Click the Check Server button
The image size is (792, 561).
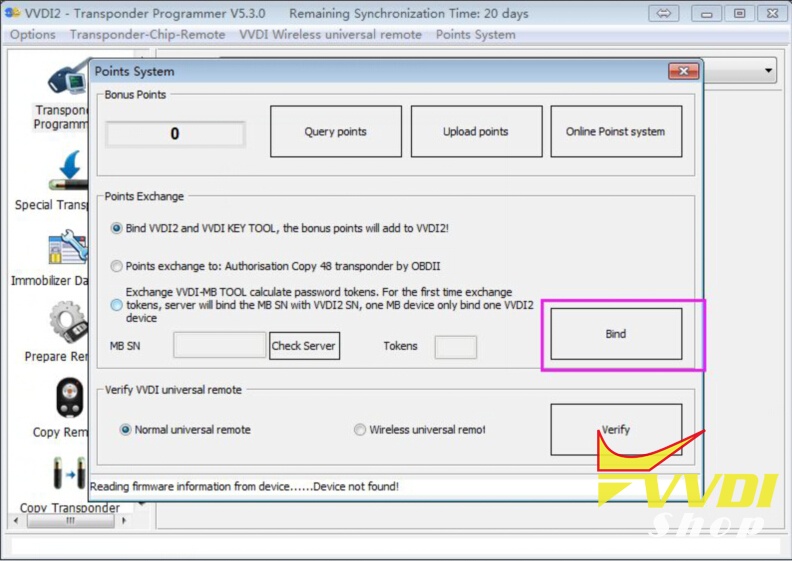pyautogui.click(x=304, y=346)
